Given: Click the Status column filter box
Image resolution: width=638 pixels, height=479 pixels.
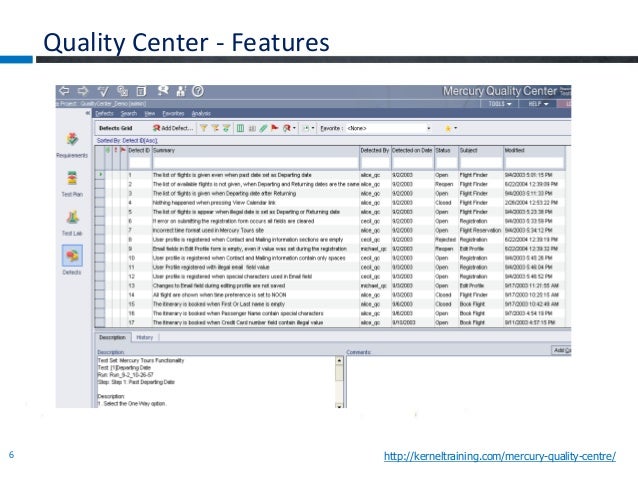Looking at the screenshot, I should (446, 163).
